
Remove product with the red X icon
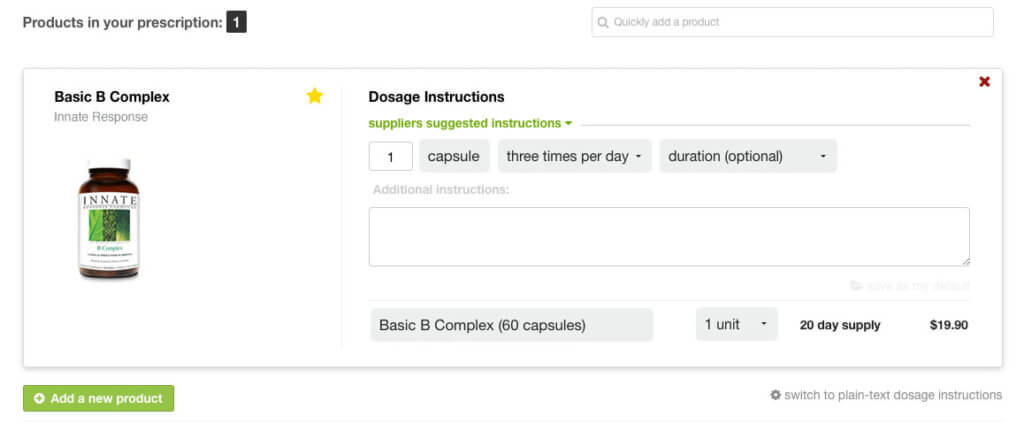tap(984, 82)
